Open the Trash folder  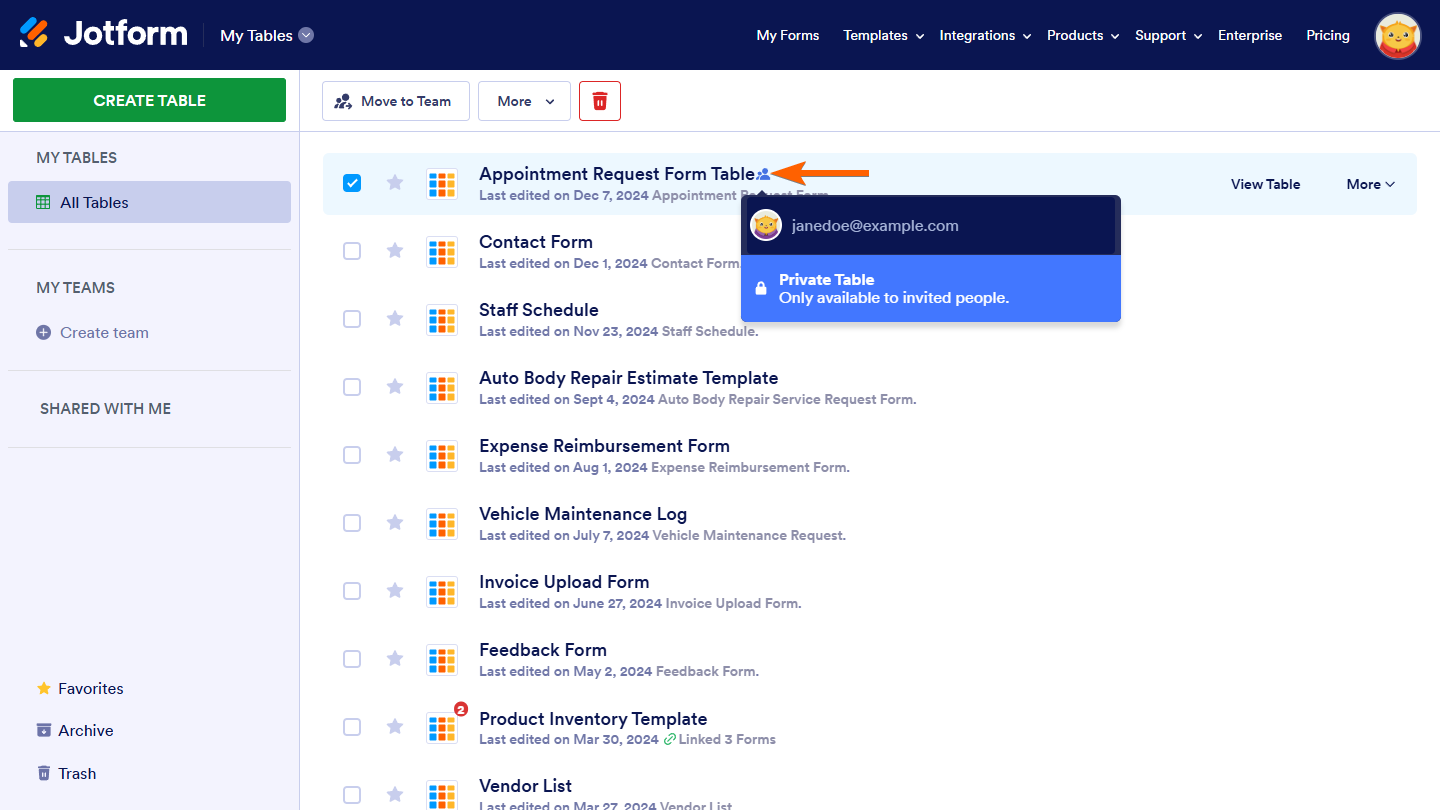[x=76, y=773]
